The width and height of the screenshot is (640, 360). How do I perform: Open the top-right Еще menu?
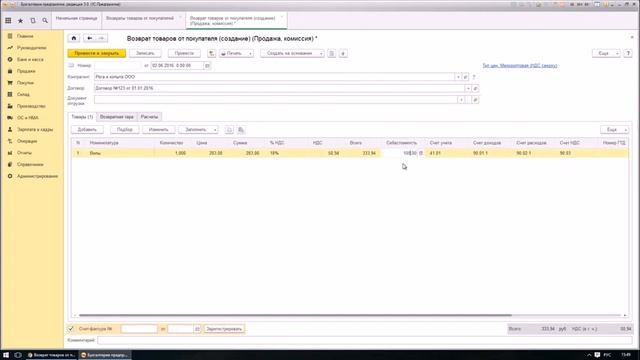point(606,53)
